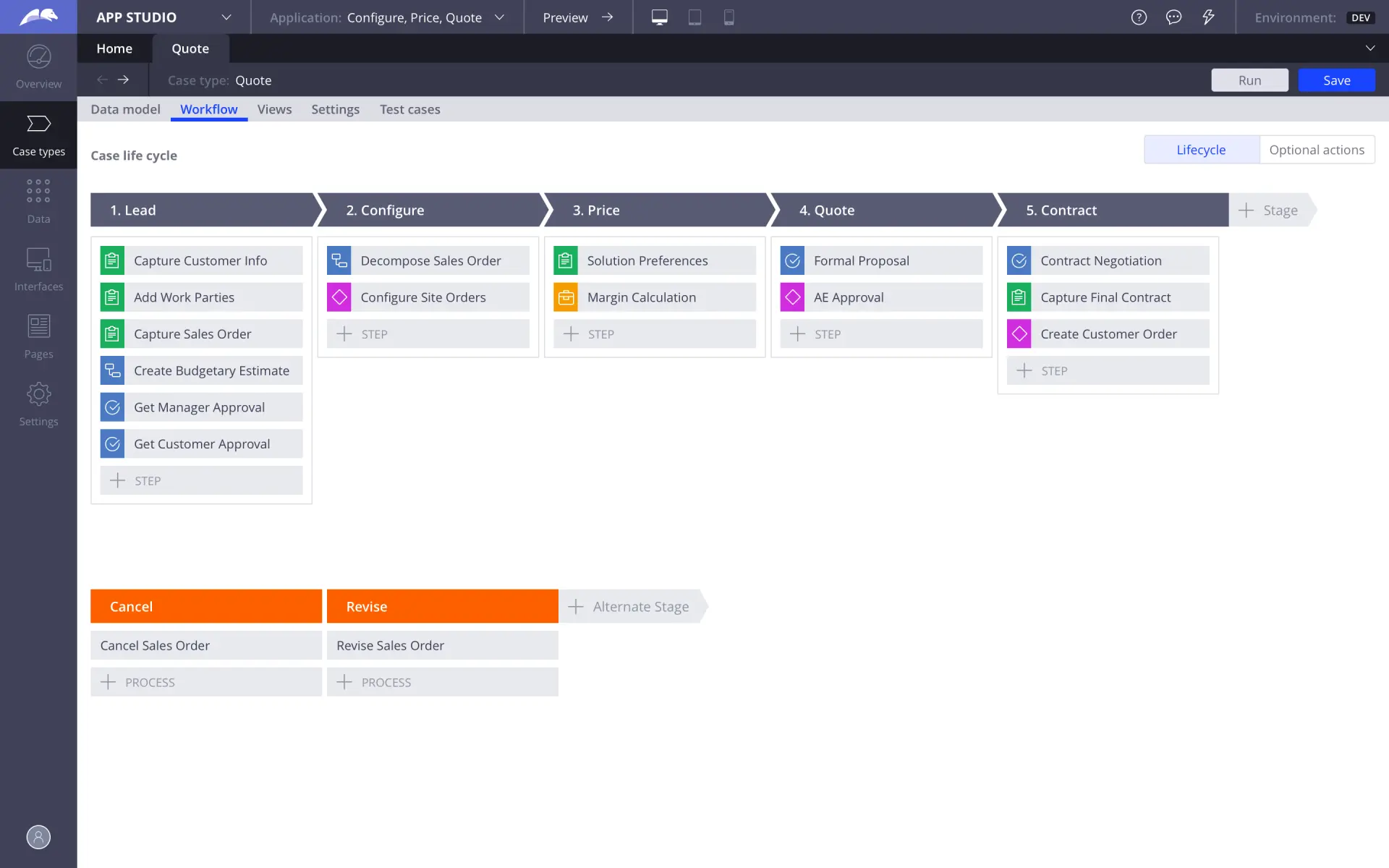
Task: Click the Save button
Action: [x=1336, y=80]
